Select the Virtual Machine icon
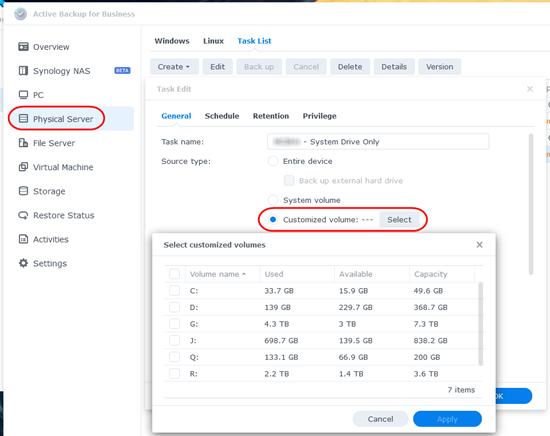The width and height of the screenshot is (550, 436). 23,167
